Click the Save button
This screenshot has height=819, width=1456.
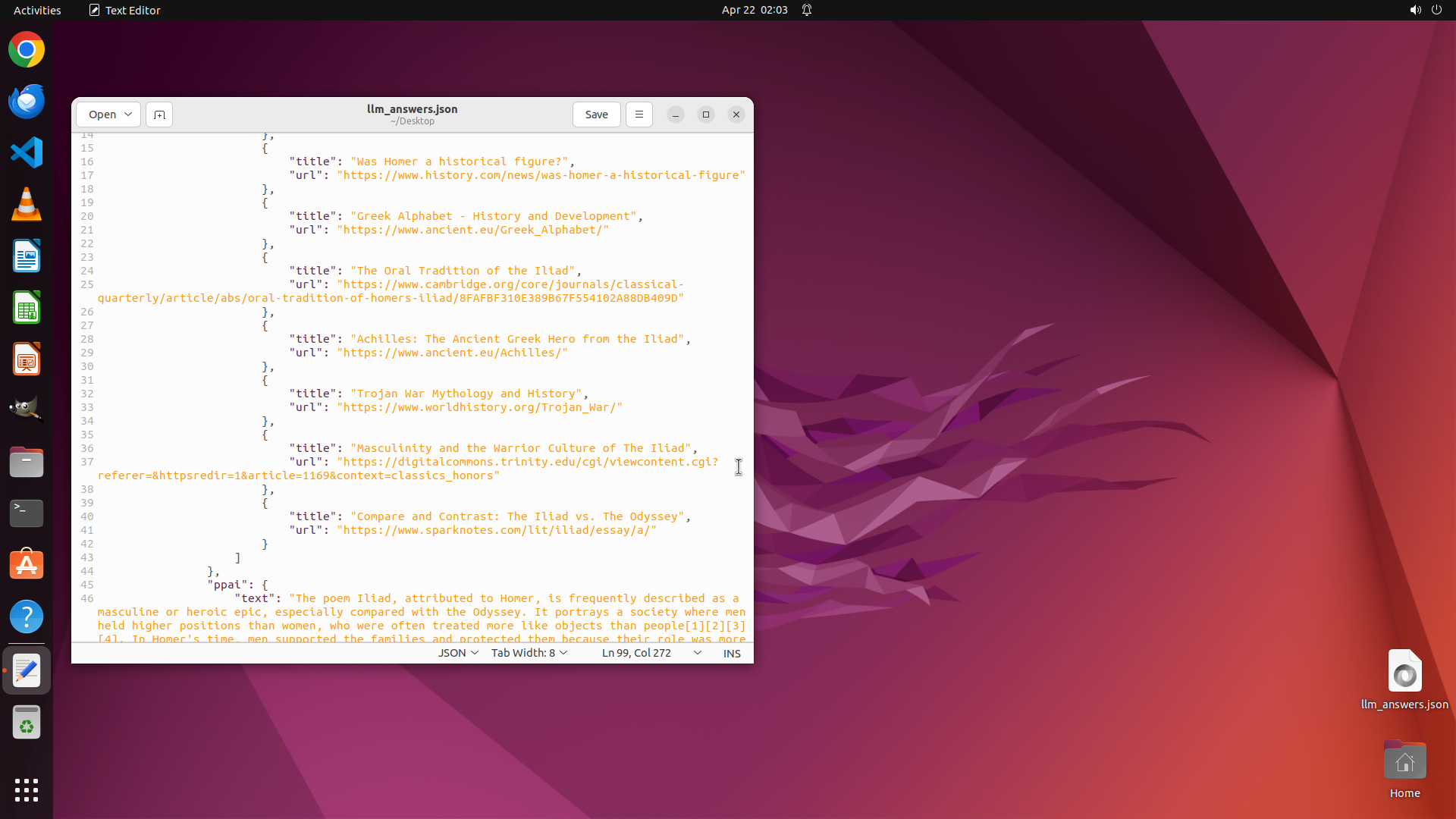pos(596,115)
